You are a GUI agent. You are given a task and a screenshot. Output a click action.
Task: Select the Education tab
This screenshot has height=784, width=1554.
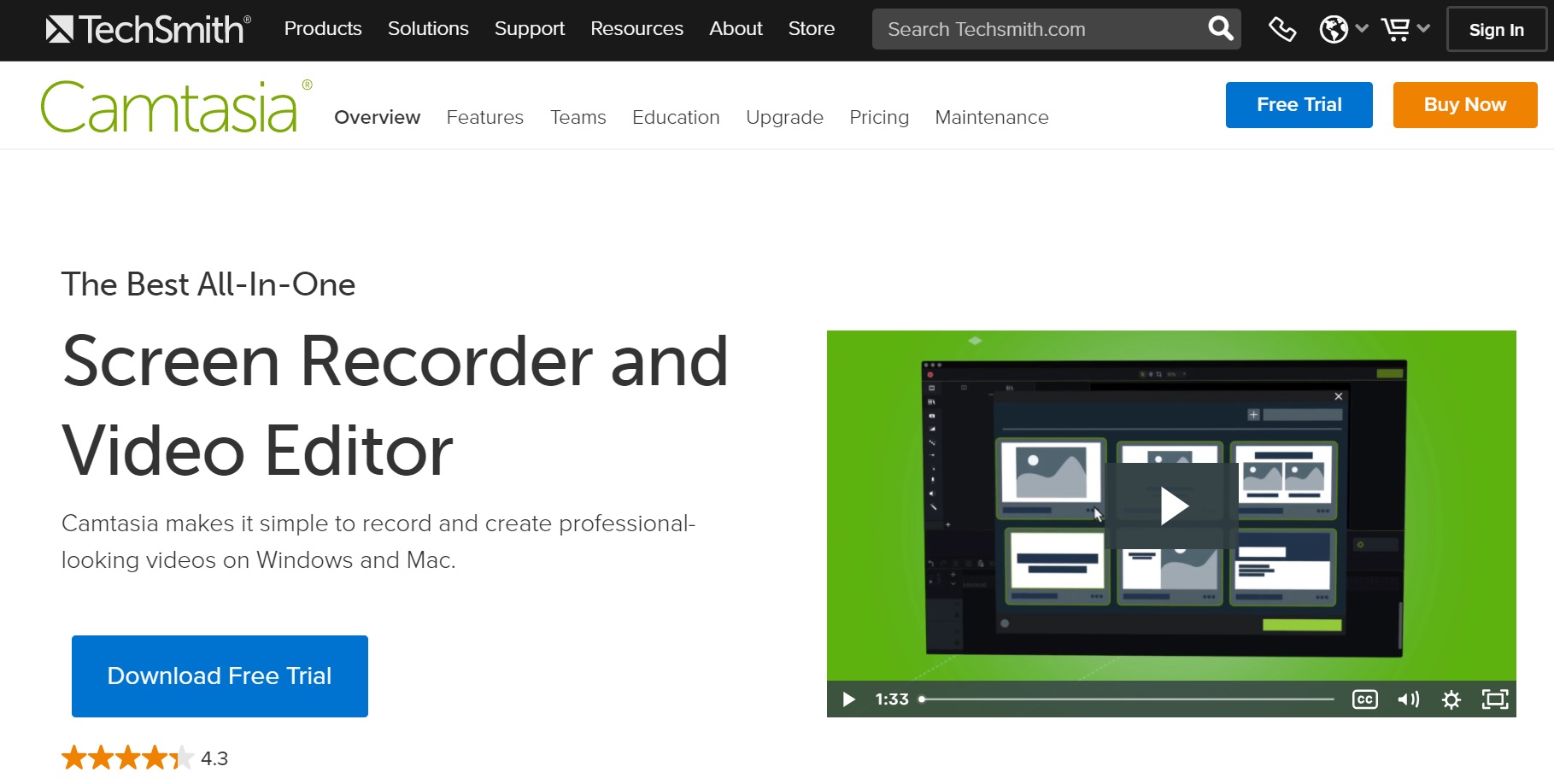pos(676,117)
